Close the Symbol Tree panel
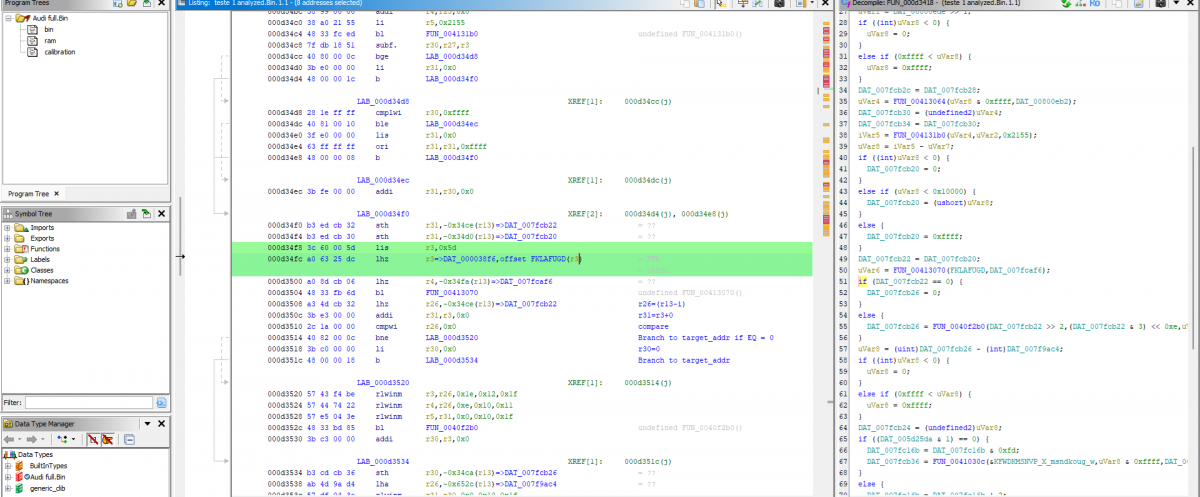 pos(163,214)
